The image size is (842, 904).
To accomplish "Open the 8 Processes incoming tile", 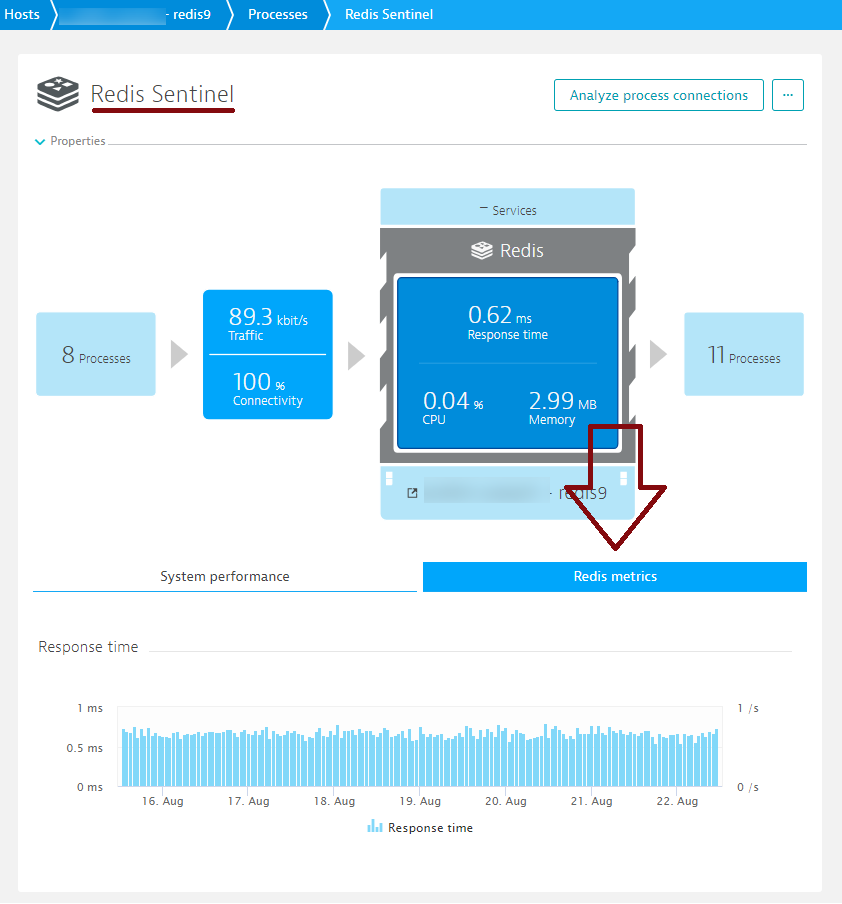I will tap(96, 354).
